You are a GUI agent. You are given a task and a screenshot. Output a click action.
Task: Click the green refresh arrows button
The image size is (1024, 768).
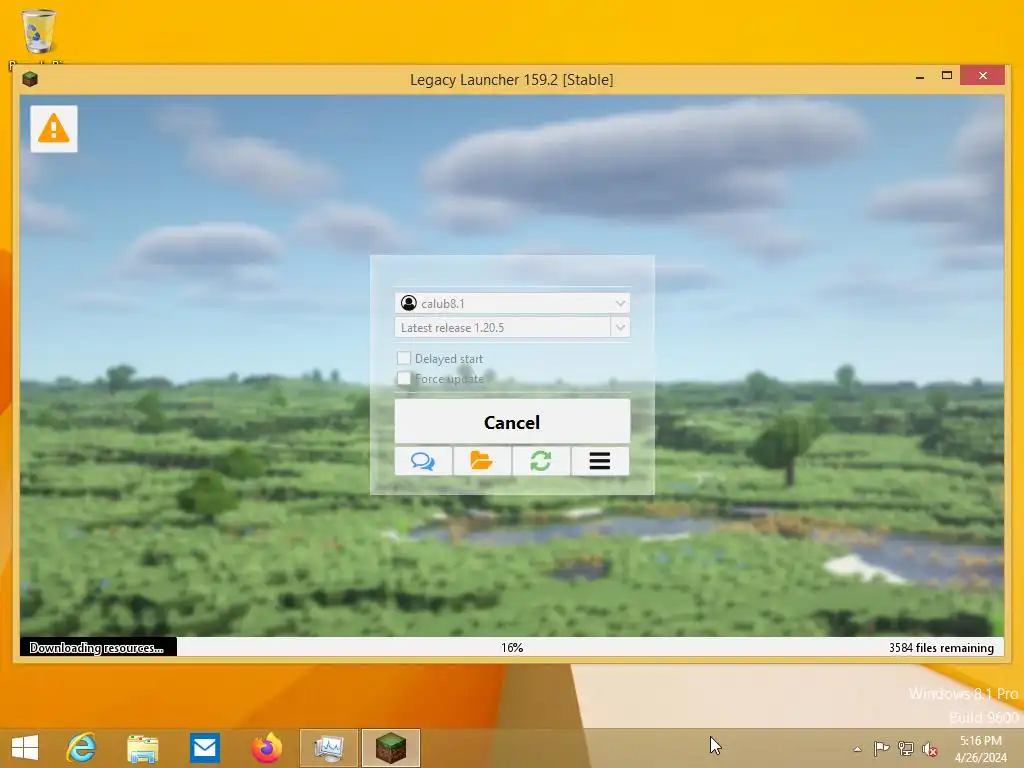[x=541, y=461]
